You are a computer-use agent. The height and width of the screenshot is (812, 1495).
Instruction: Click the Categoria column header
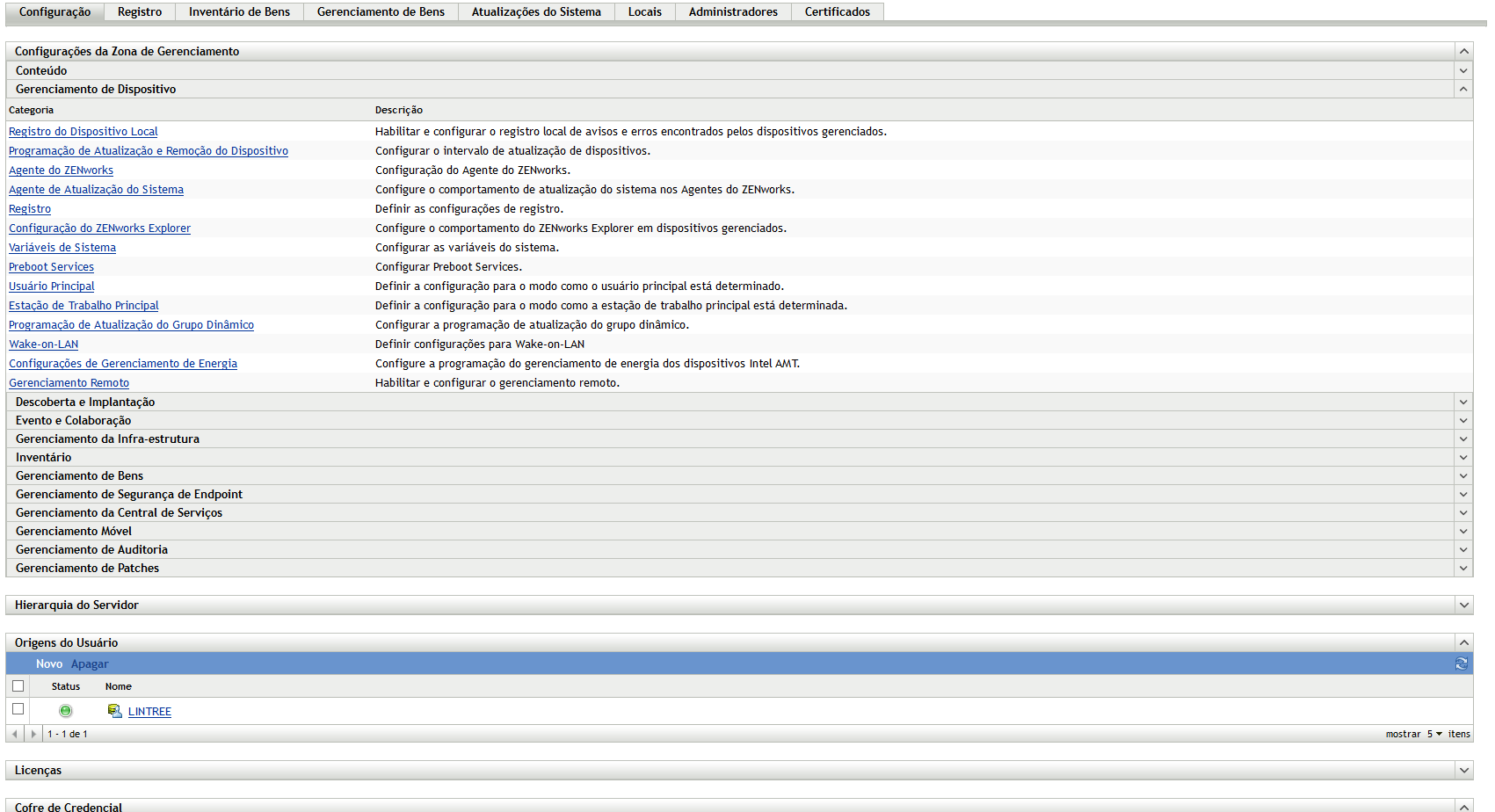pyautogui.click(x=31, y=110)
